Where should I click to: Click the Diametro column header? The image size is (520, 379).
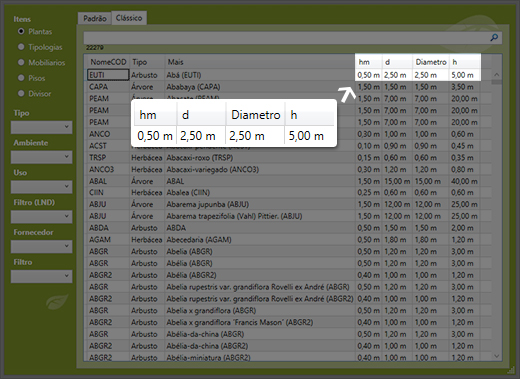[431, 62]
